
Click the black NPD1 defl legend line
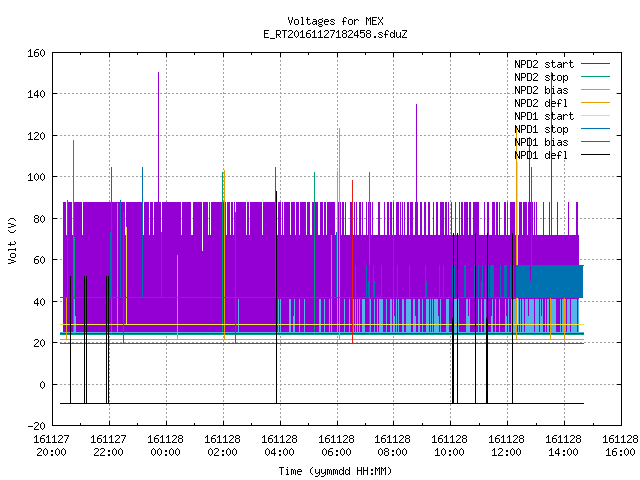tap(595, 155)
